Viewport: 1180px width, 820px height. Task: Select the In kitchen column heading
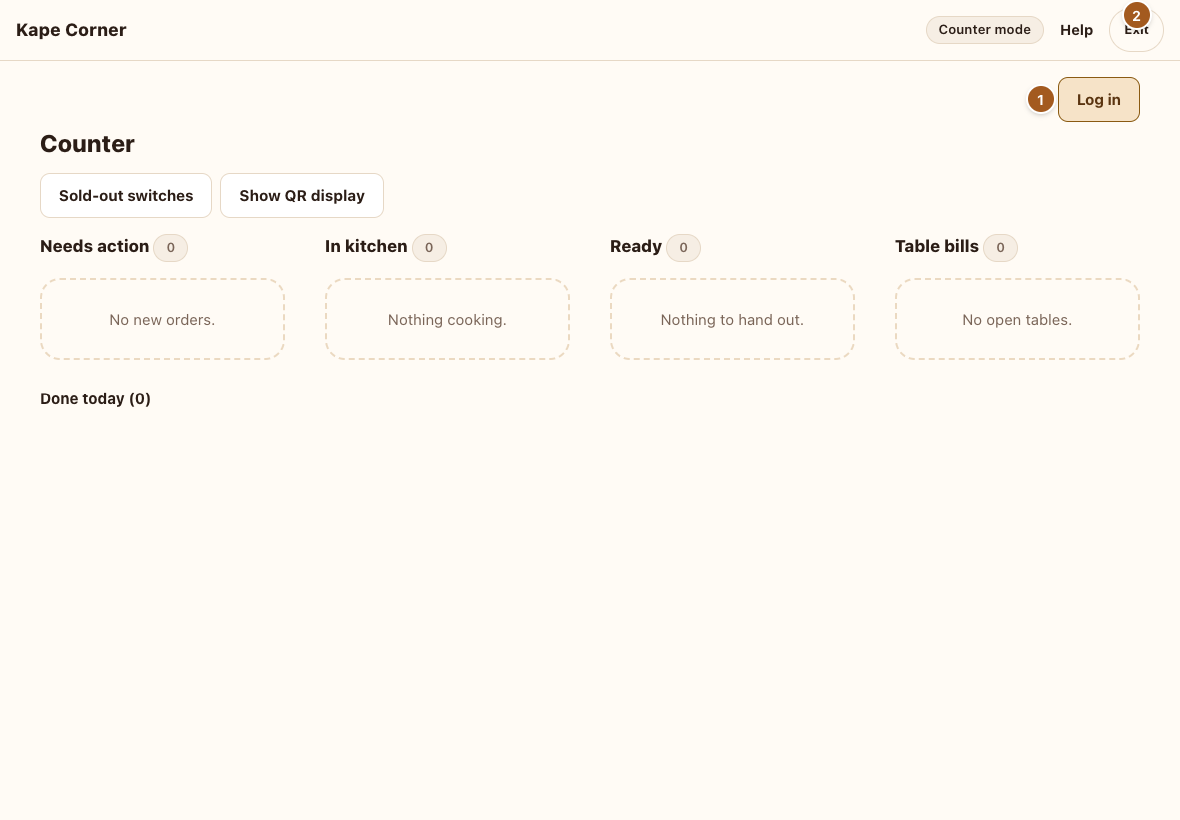pyautogui.click(x=366, y=246)
